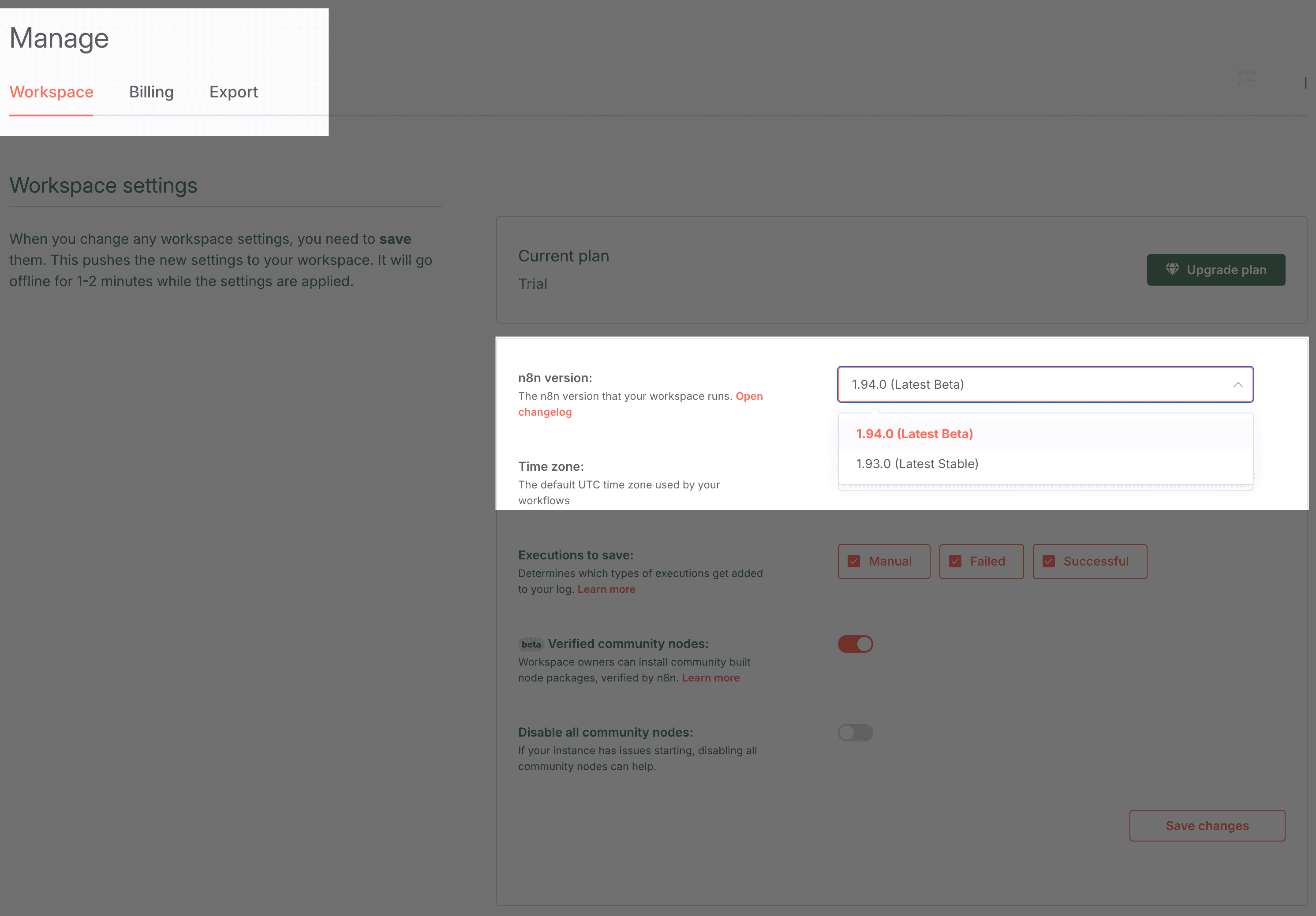The height and width of the screenshot is (916, 1316).
Task: Click inside the n8n version selector field
Action: [1003, 384]
